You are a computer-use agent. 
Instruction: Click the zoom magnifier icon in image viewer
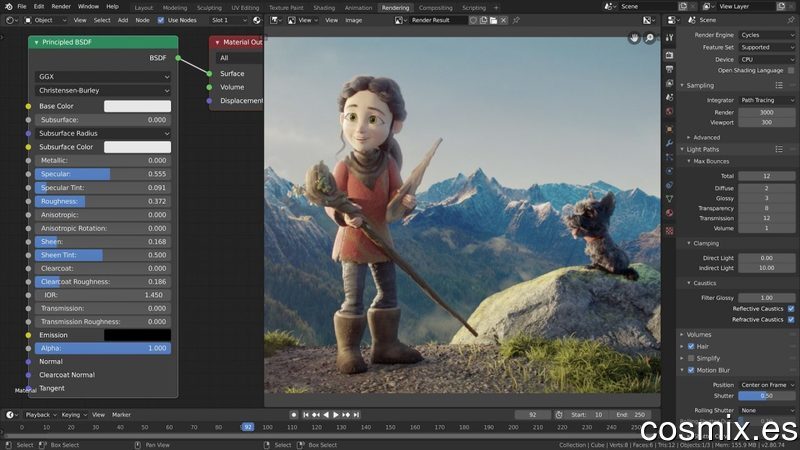pyautogui.click(x=649, y=38)
